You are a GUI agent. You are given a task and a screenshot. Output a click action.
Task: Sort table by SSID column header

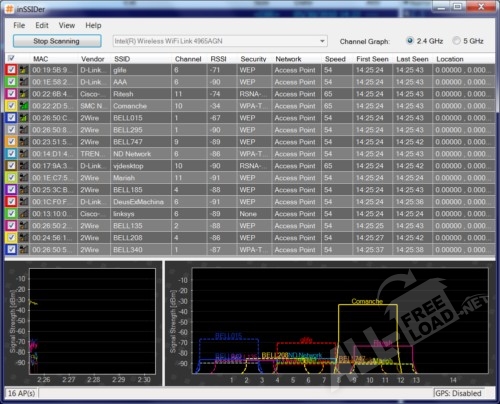122,59
